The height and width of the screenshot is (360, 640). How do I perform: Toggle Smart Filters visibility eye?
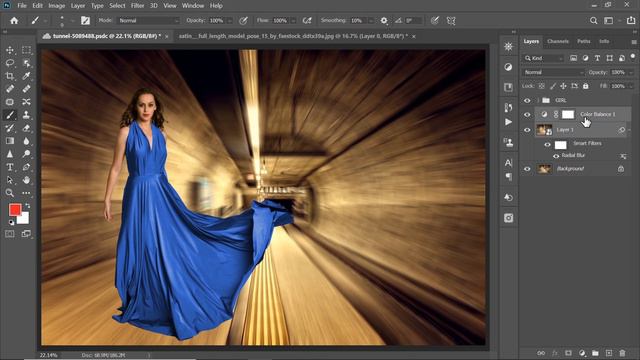click(547, 144)
